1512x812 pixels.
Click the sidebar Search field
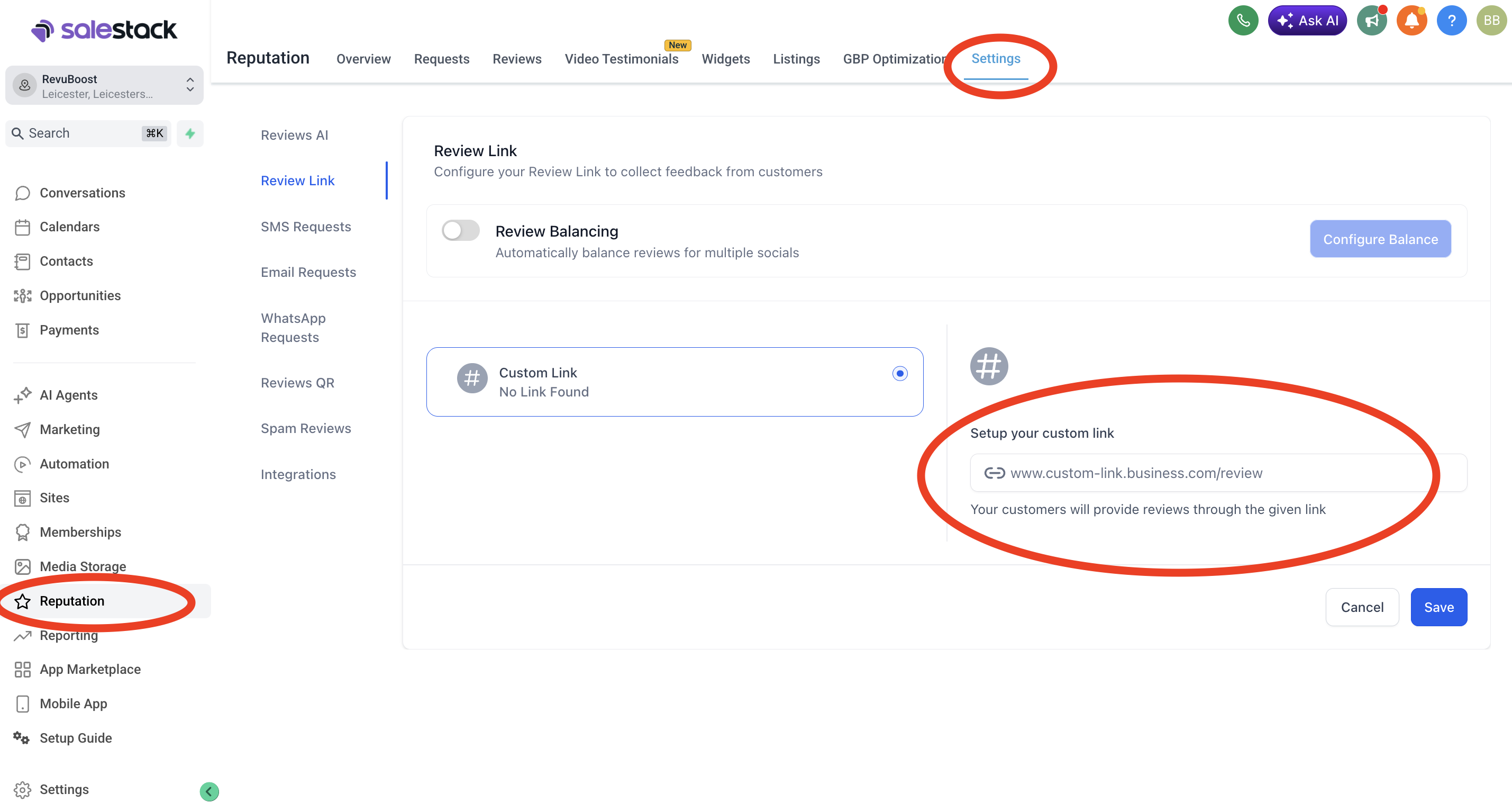[88, 133]
